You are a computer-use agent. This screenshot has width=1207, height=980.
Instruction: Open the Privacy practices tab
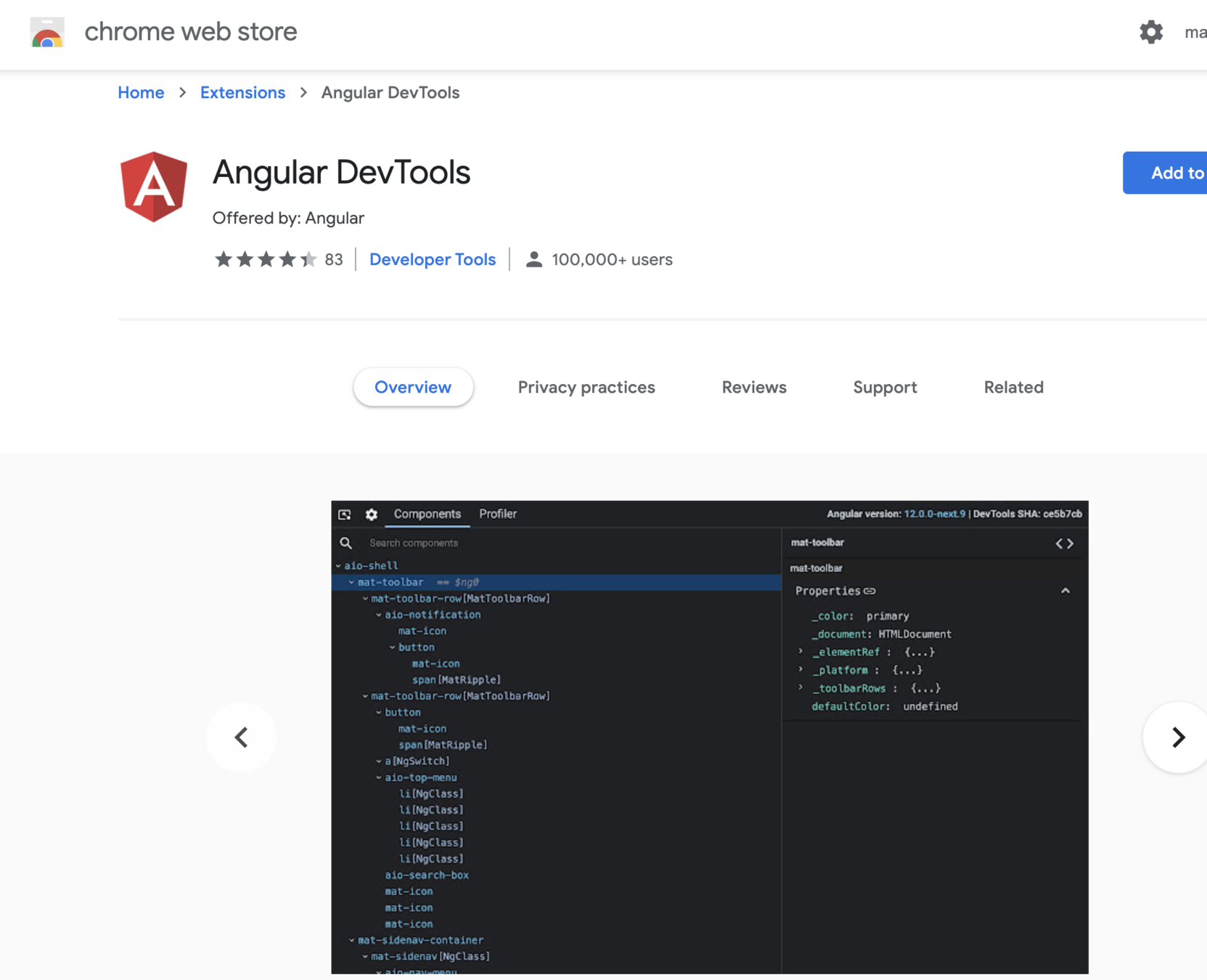pos(586,387)
